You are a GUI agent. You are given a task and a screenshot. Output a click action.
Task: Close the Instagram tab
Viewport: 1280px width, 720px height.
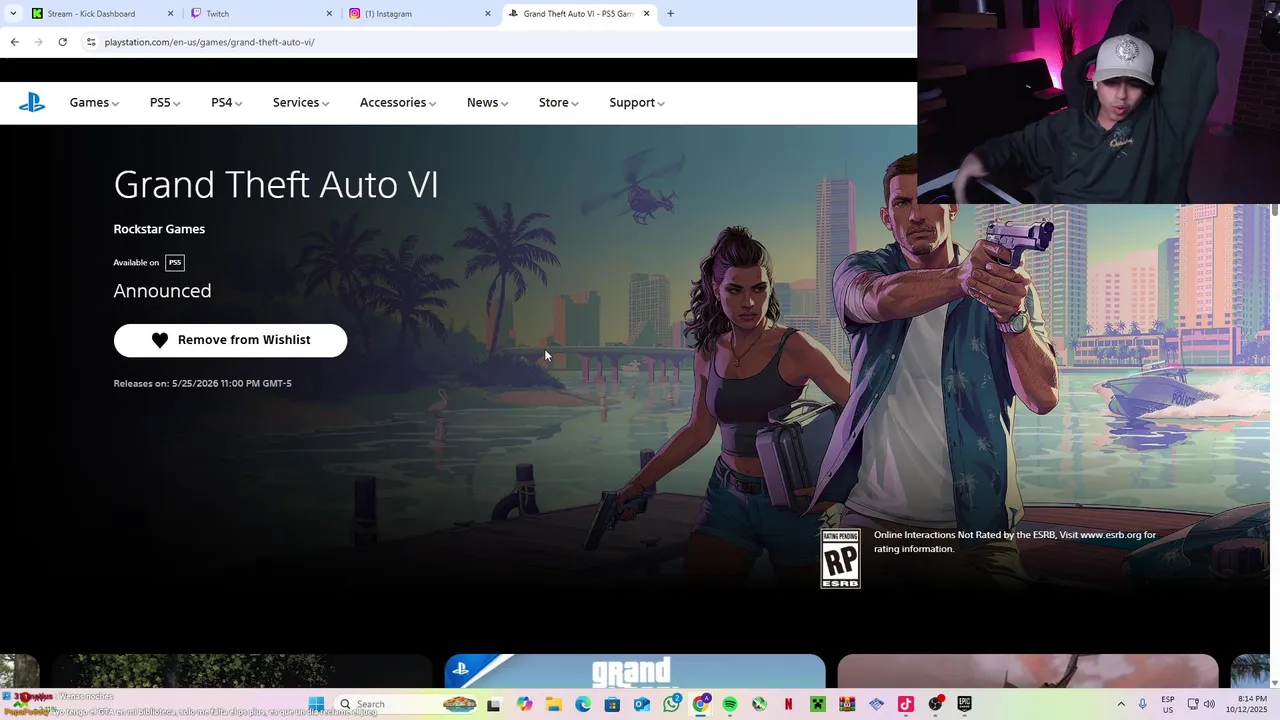pyautogui.click(x=488, y=14)
